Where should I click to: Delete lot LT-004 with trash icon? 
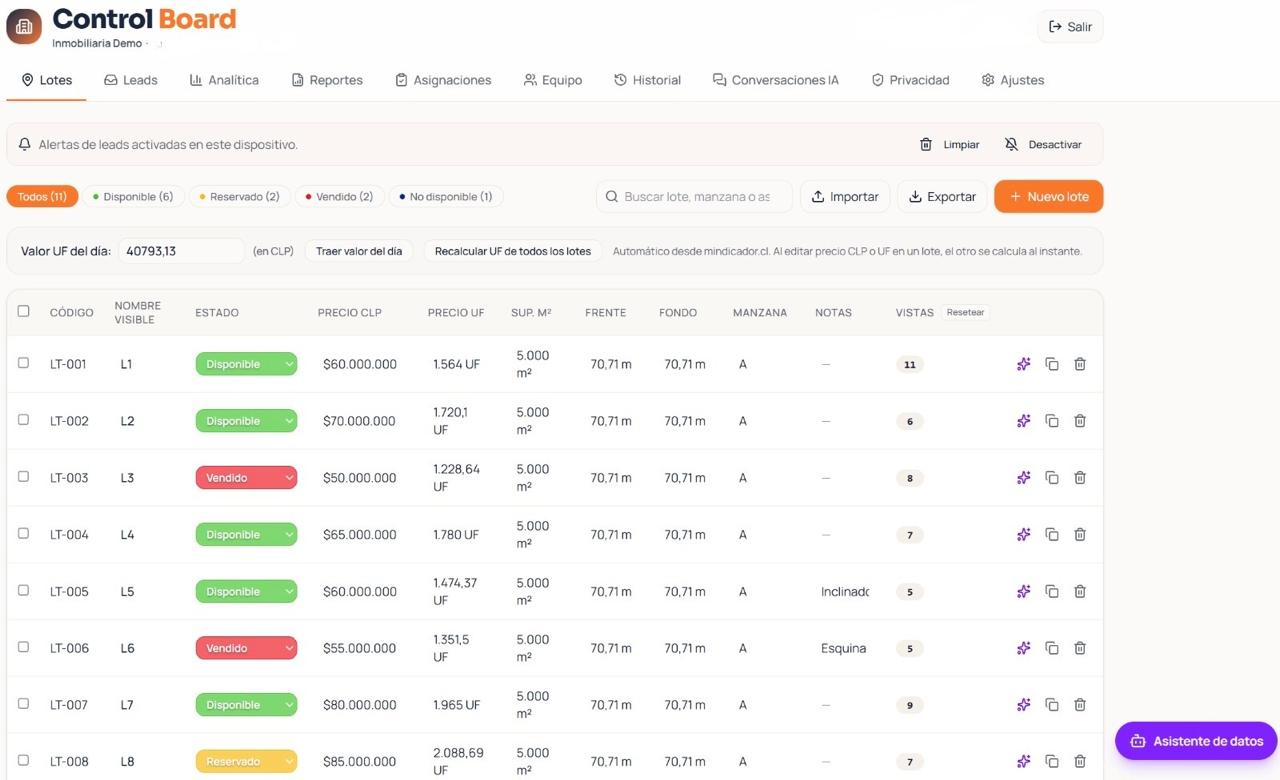pos(1080,535)
